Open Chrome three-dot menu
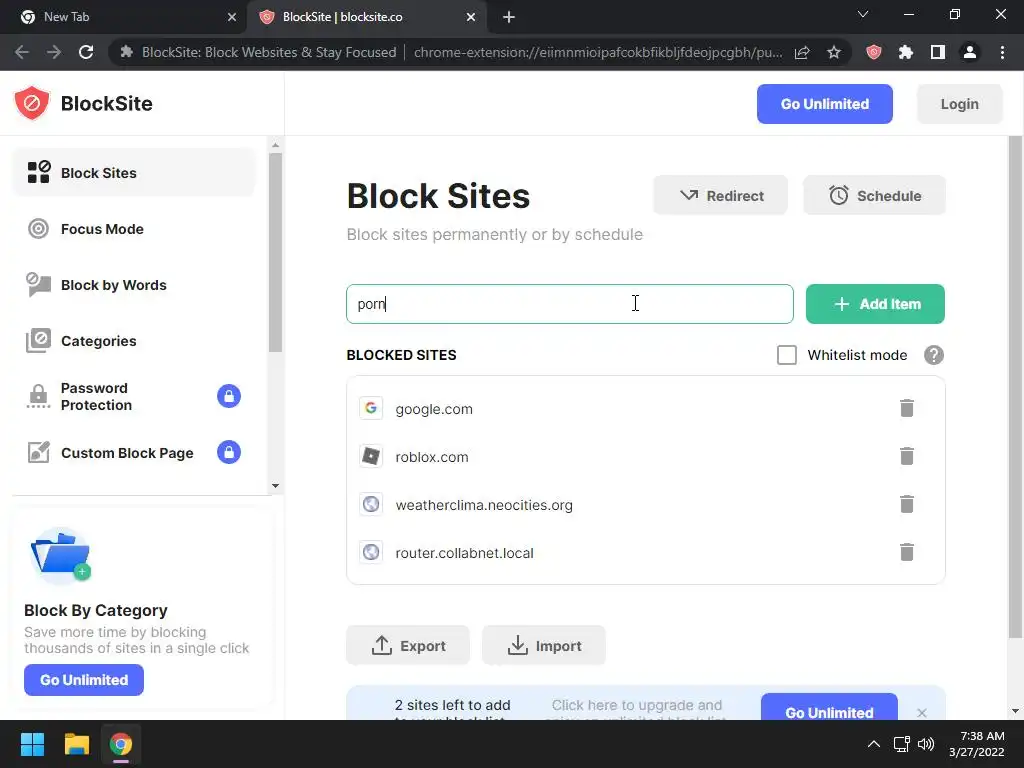The width and height of the screenshot is (1024, 768). 1002,52
